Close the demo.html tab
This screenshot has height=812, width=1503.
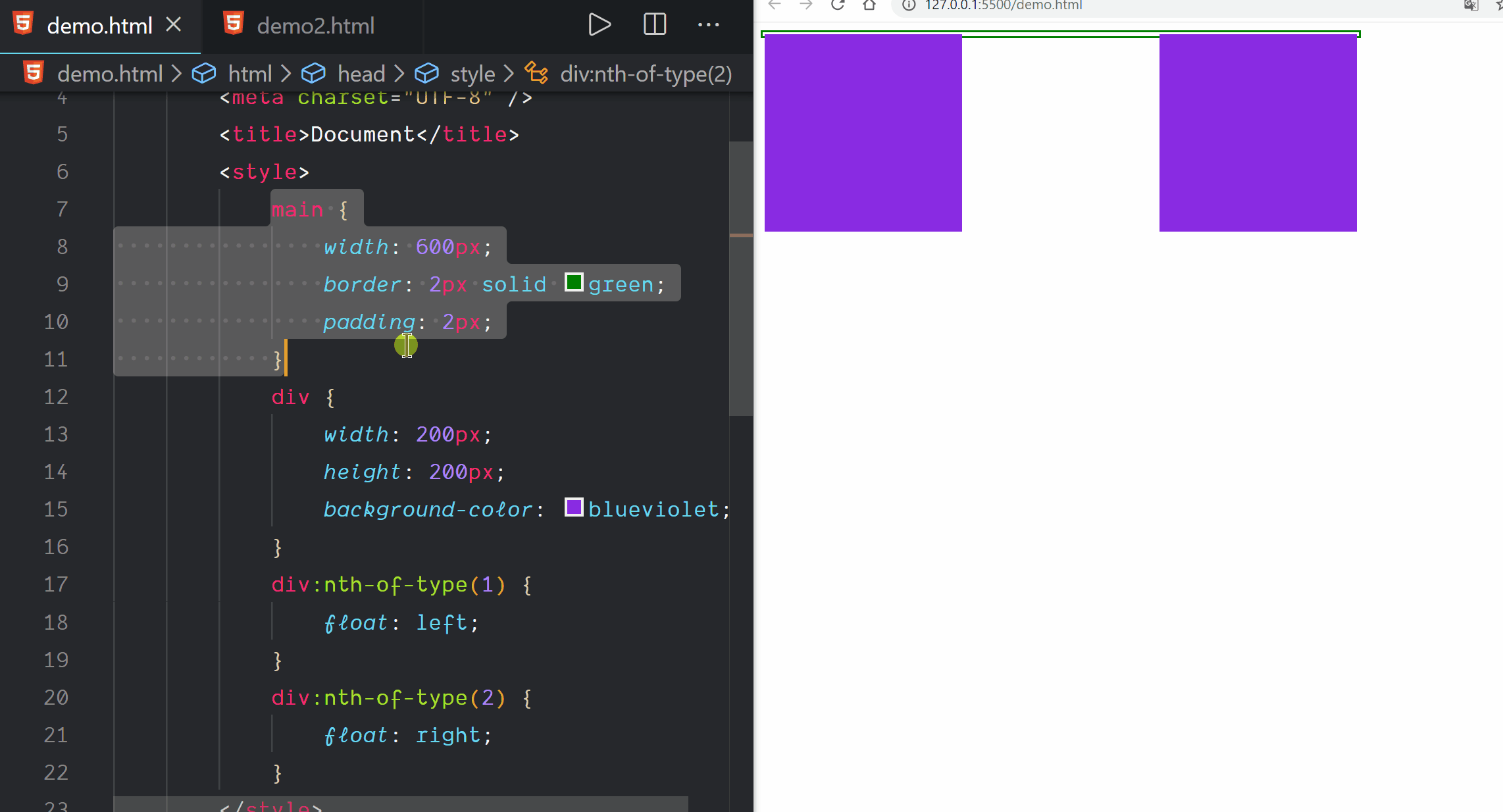click(174, 25)
